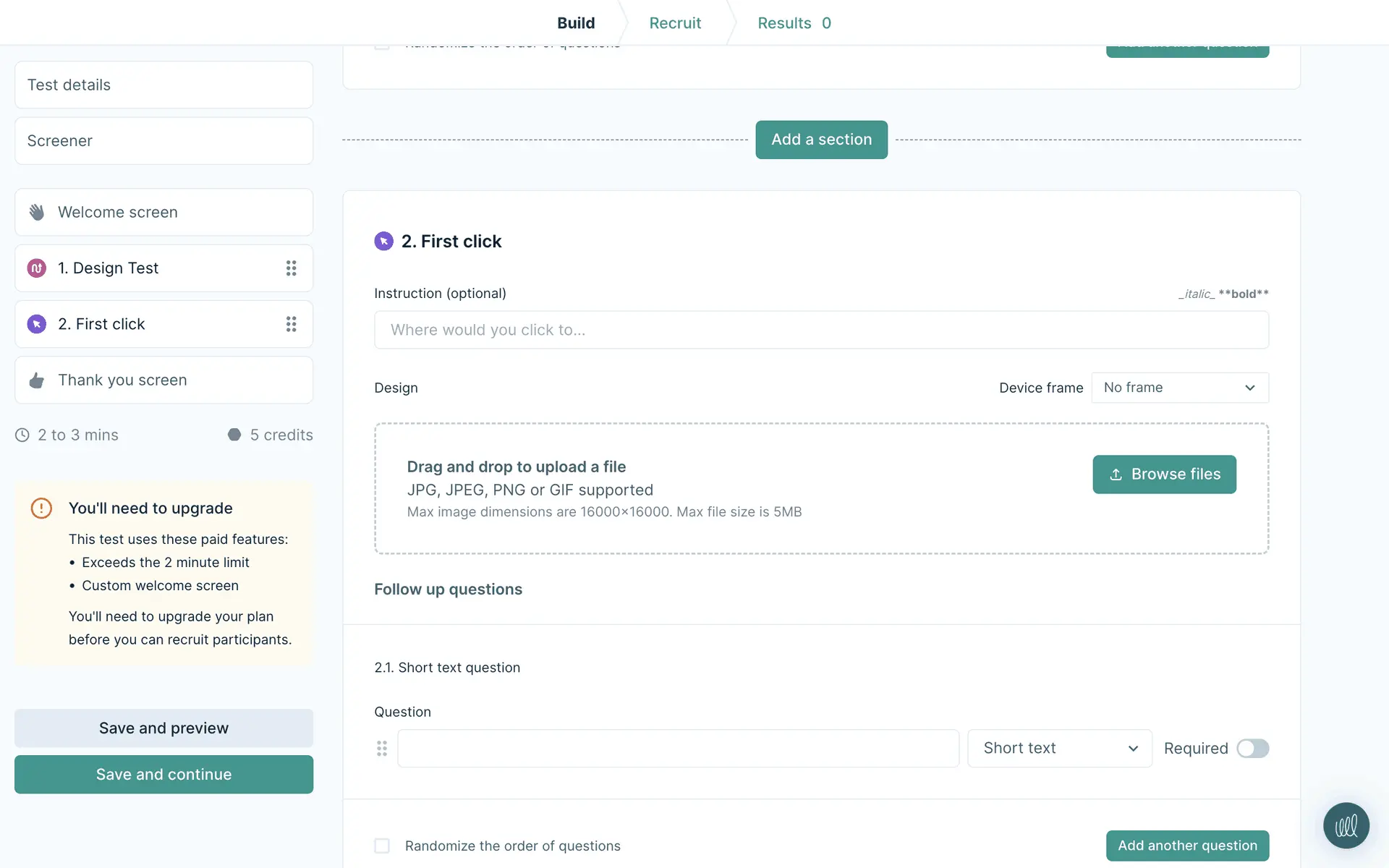
Task: Click the orange upgrade warning icon
Action: click(x=41, y=508)
